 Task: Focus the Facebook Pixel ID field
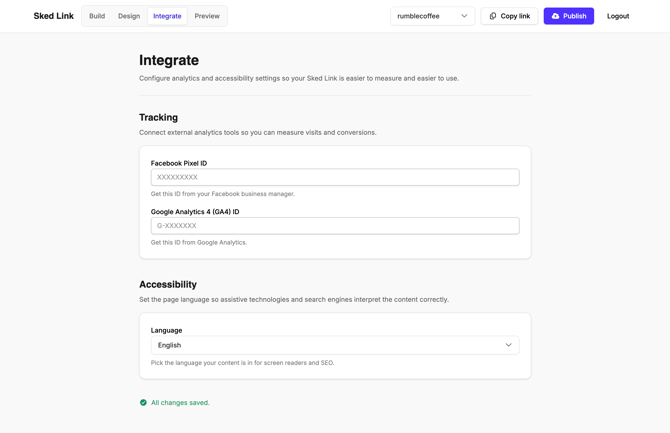click(335, 177)
